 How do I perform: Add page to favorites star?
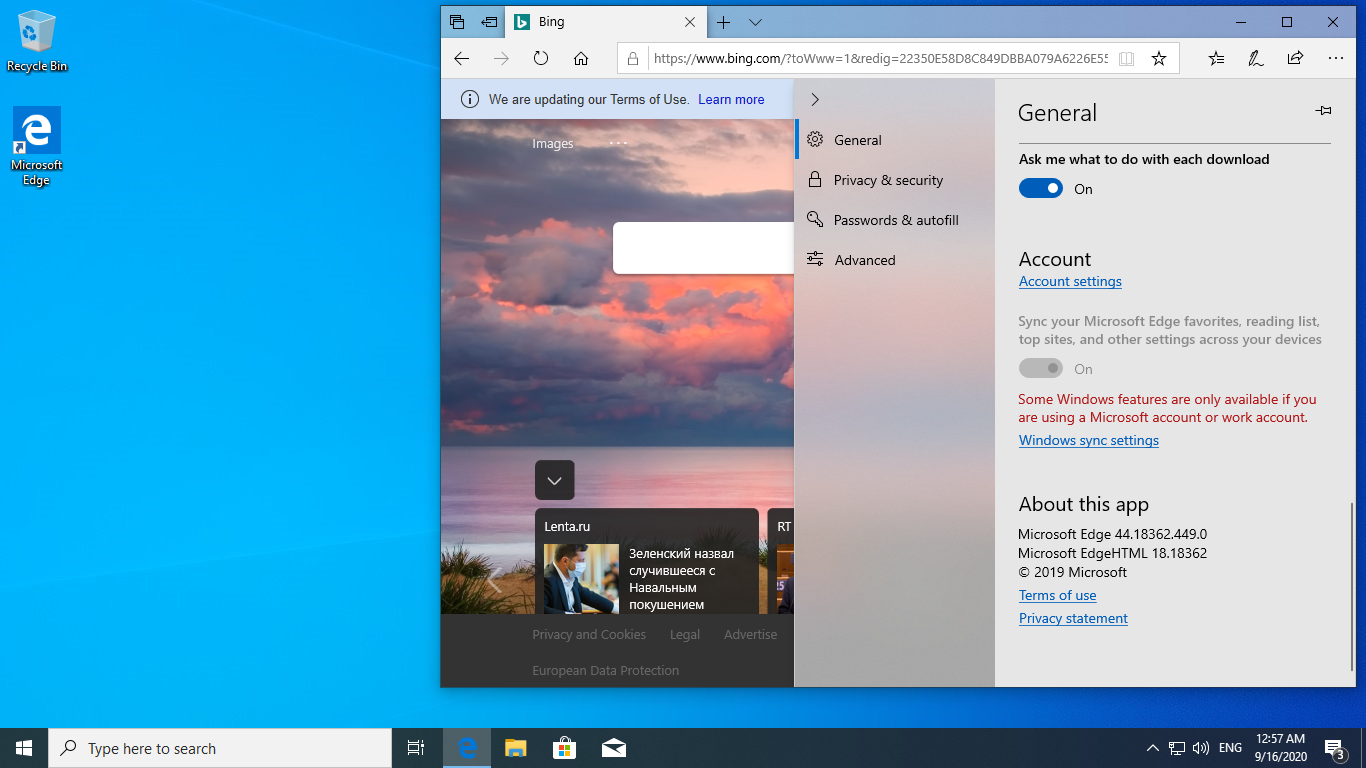[x=1159, y=59]
